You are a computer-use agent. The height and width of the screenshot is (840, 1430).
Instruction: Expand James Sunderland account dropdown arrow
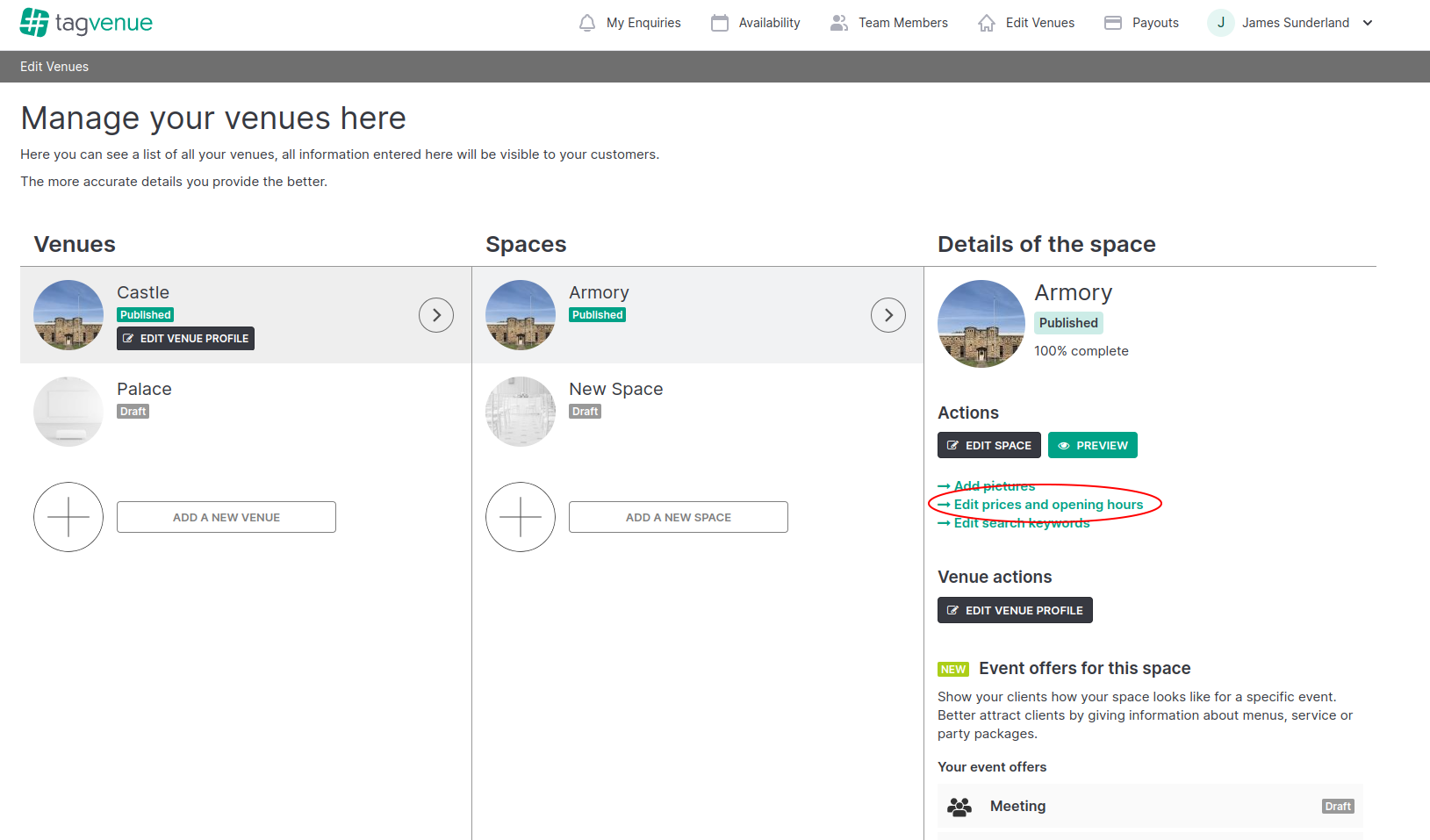click(x=1368, y=23)
